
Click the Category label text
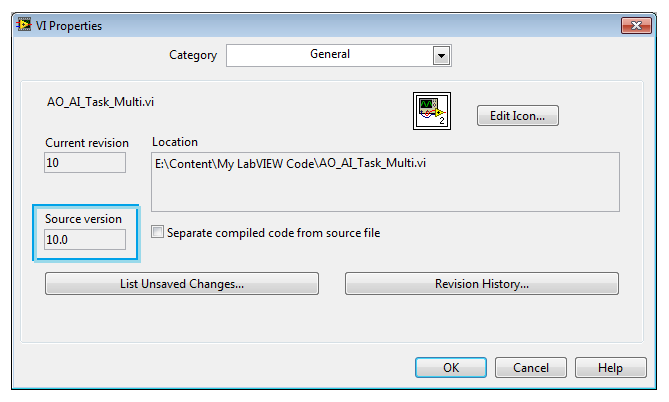(193, 55)
